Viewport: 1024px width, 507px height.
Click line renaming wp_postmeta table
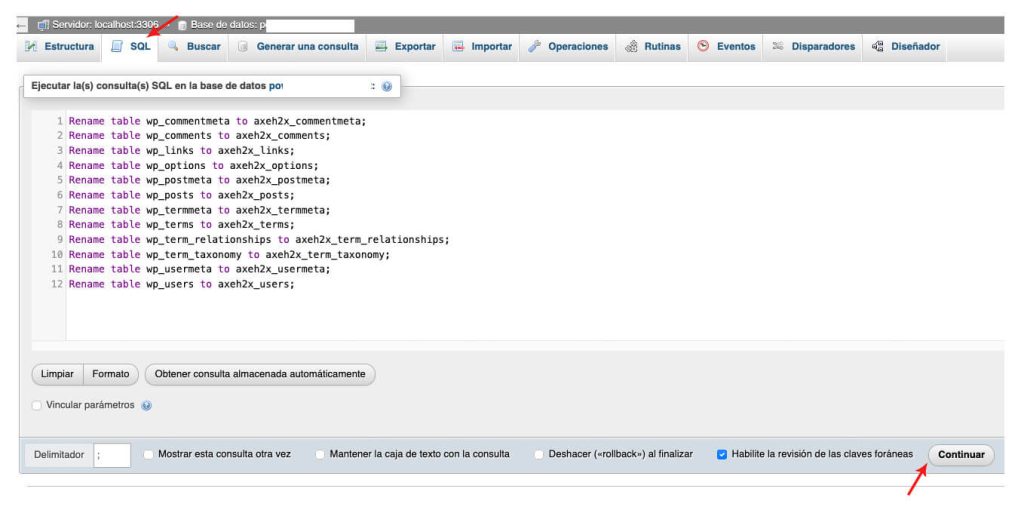[200, 180]
